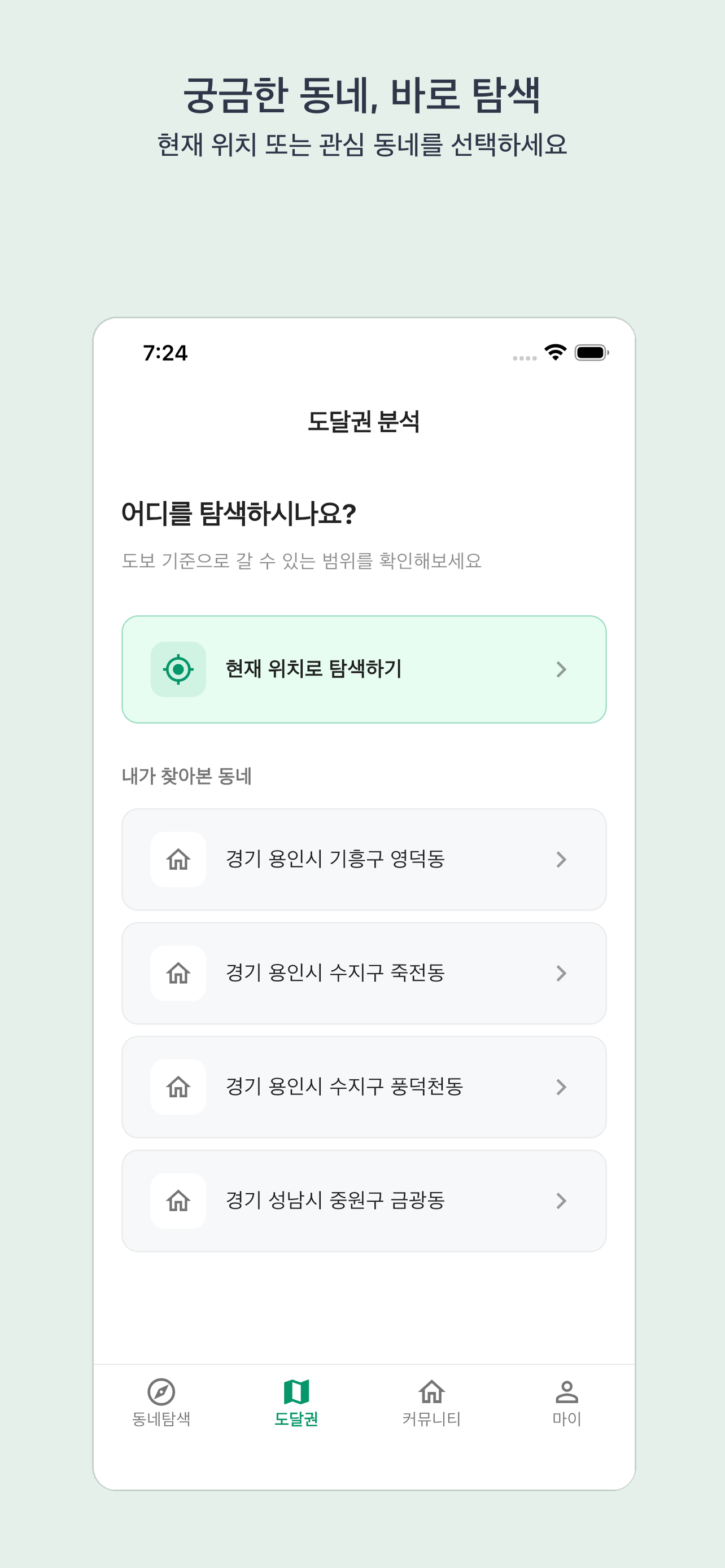The image size is (725, 1568).
Task: Expand chevron for 수지구 죽전동
Action: point(561,973)
